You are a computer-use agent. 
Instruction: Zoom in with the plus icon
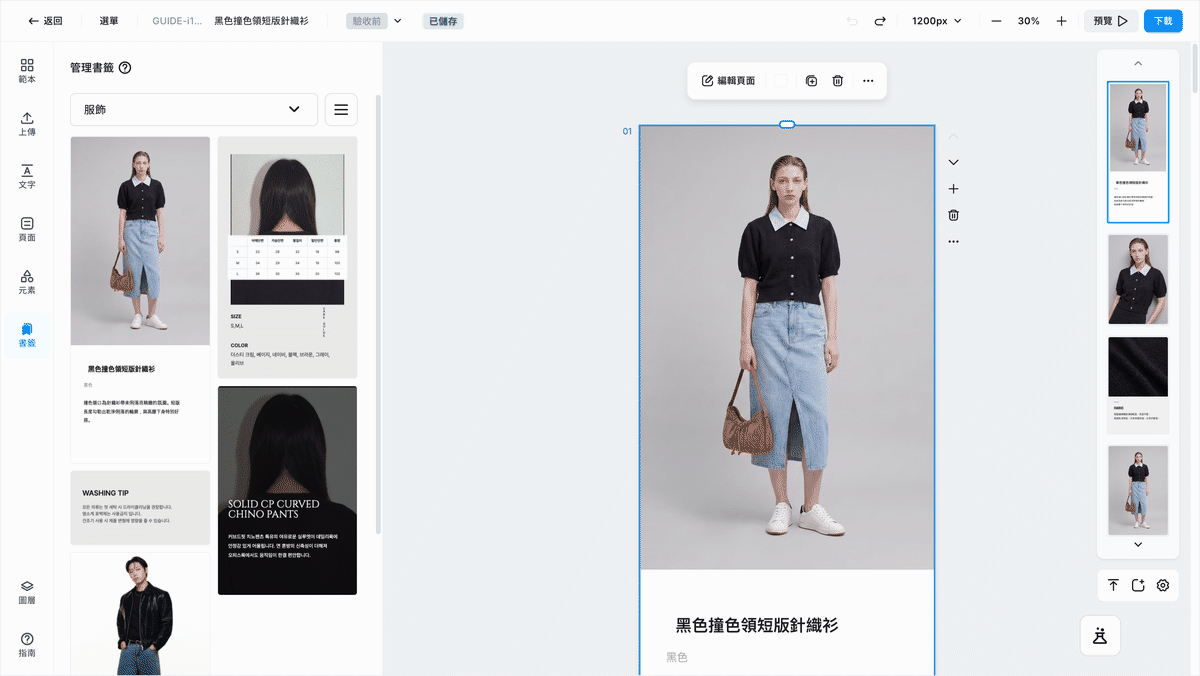(x=1061, y=21)
